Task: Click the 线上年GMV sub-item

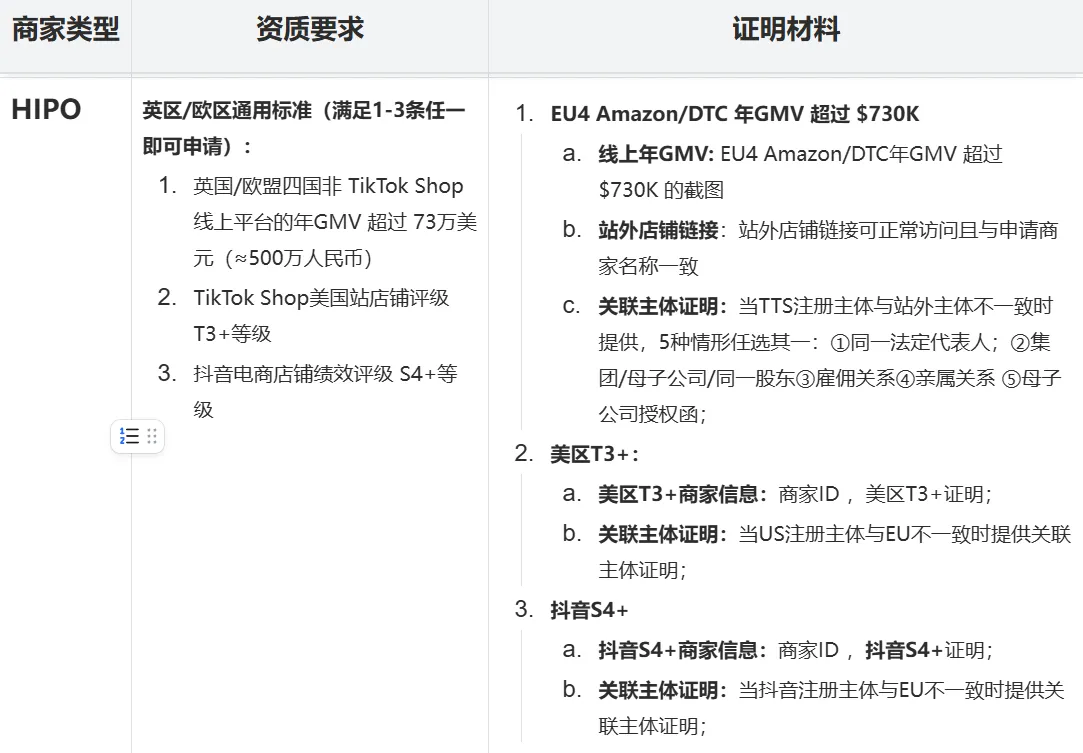Action: pos(801,171)
